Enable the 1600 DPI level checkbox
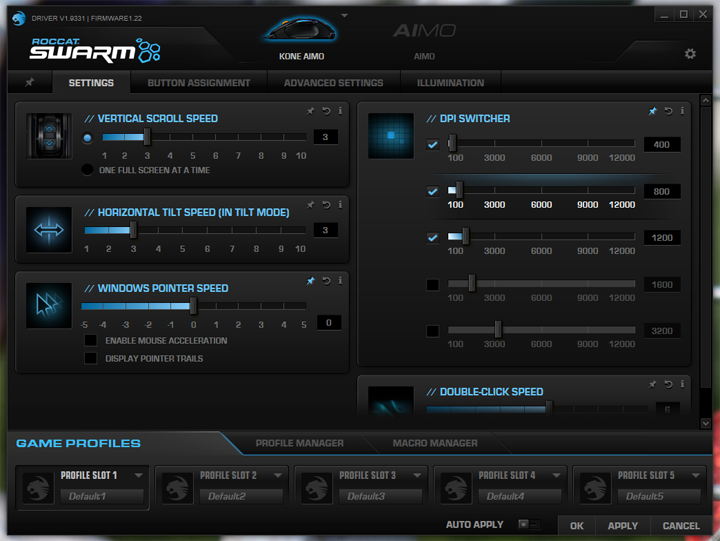This screenshot has width=720, height=541. pyautogui.click(x=433, y=285)
